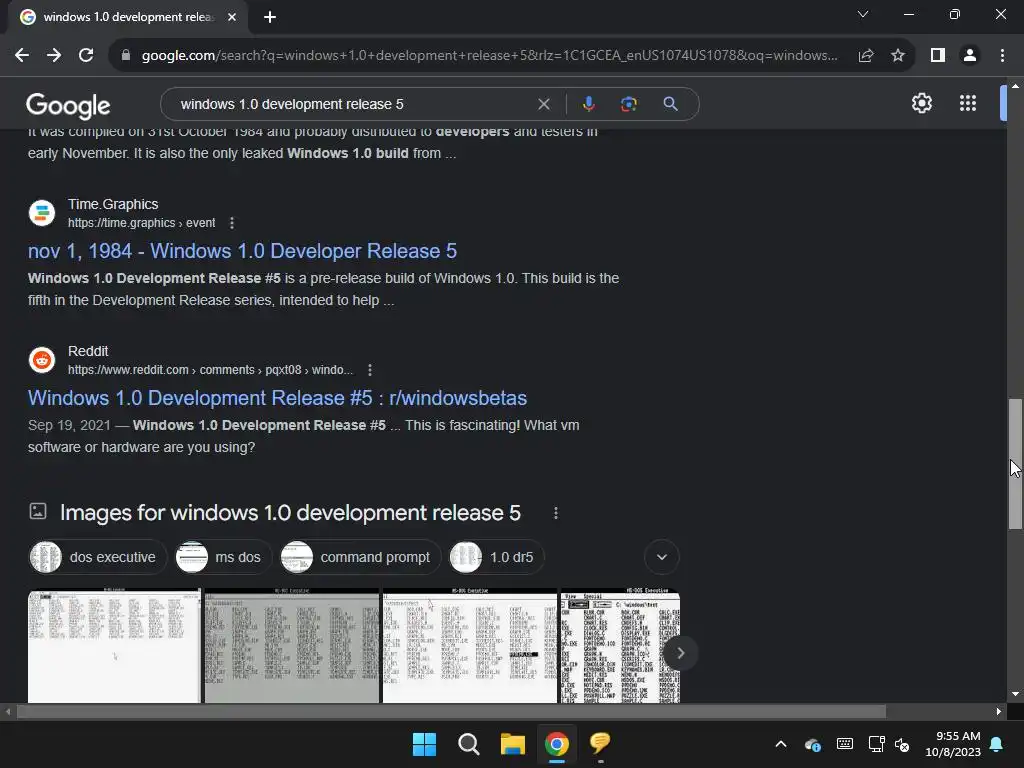Open the r/windowsbetas Reddit result
The image size is (1024, 768).
click(278, 398)
